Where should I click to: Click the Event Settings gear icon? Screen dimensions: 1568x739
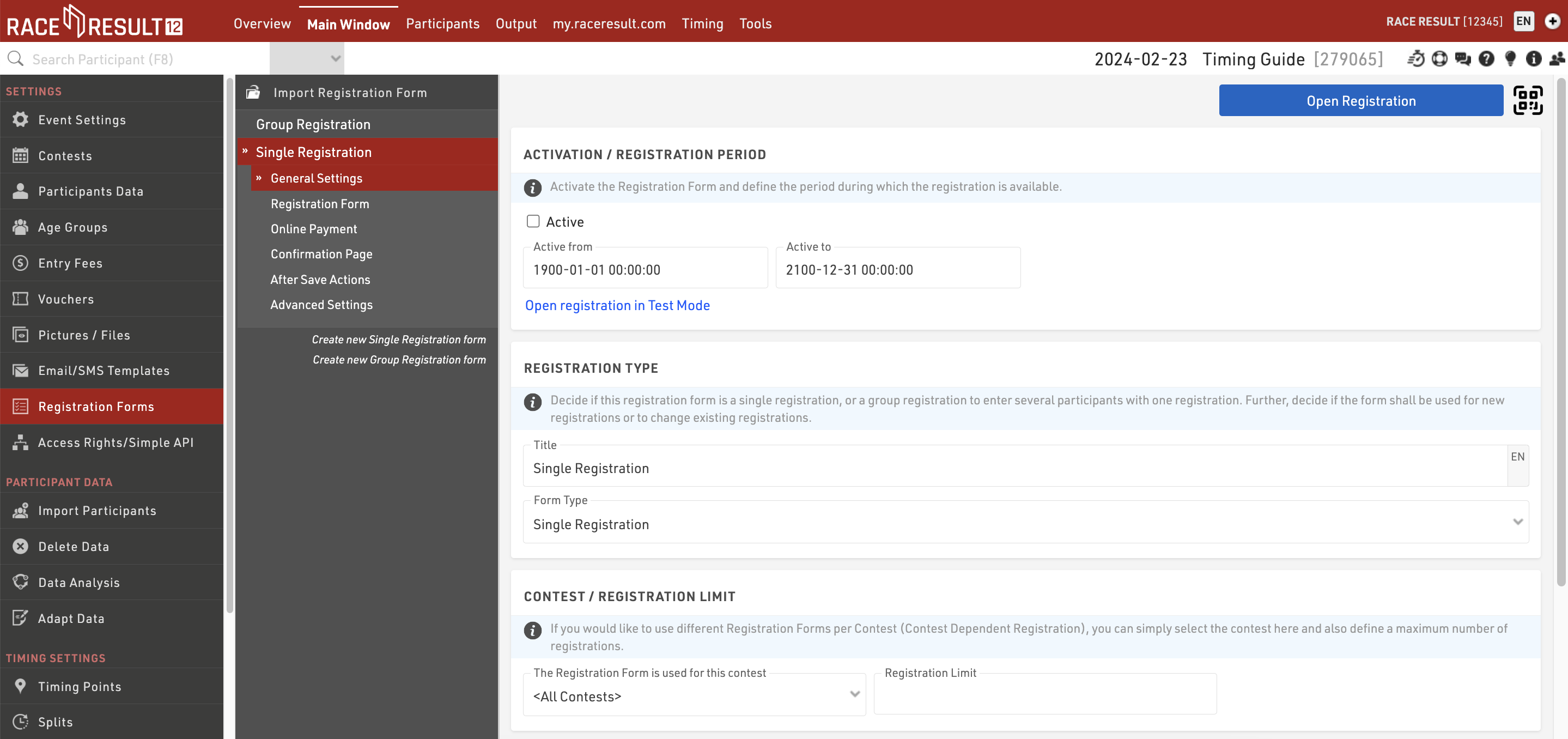pos(20,119)
